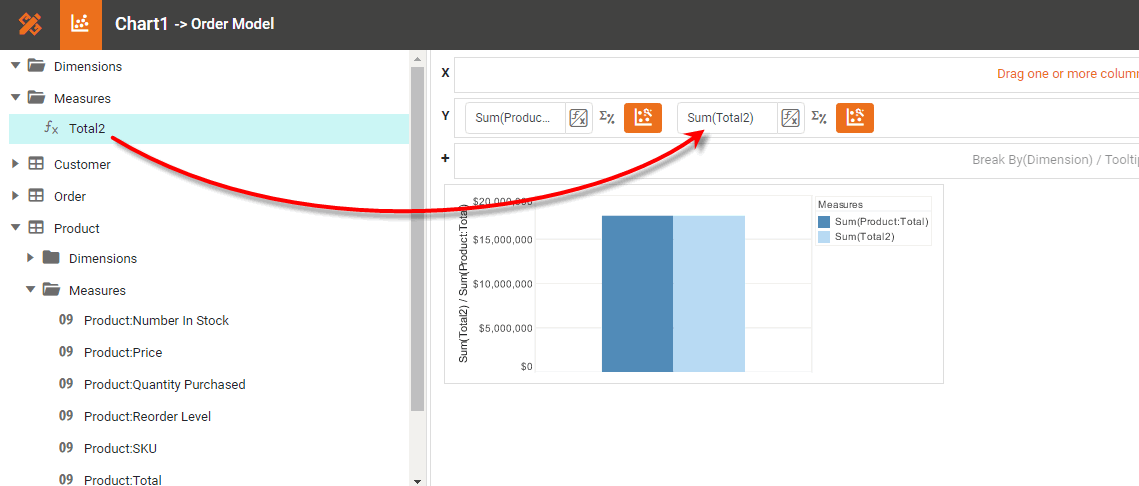The width and height of the screenshot is (1139, 486).
Task: Click the X axis column drop area
Action: [796, 74]
